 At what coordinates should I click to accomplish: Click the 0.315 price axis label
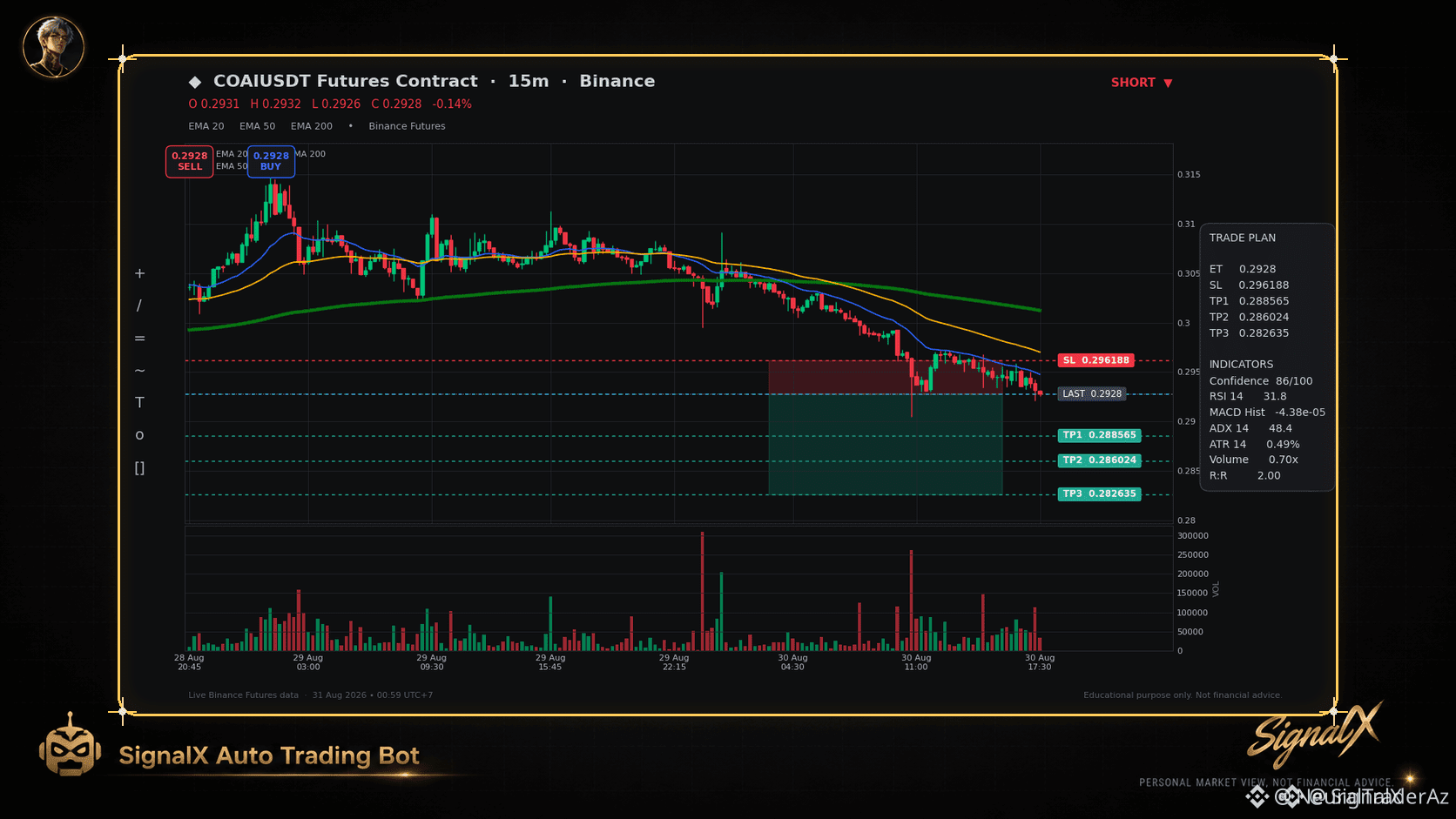pyautogui.click(x=1189, y=175)
